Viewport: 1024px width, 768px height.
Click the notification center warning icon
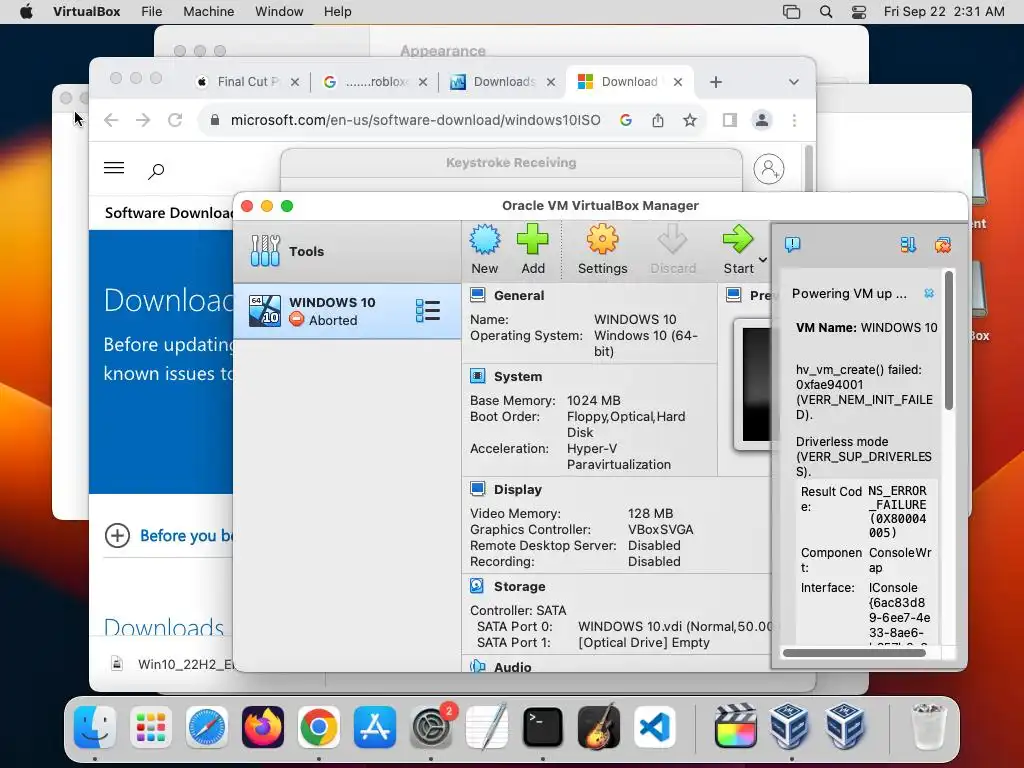coord(793,244)
